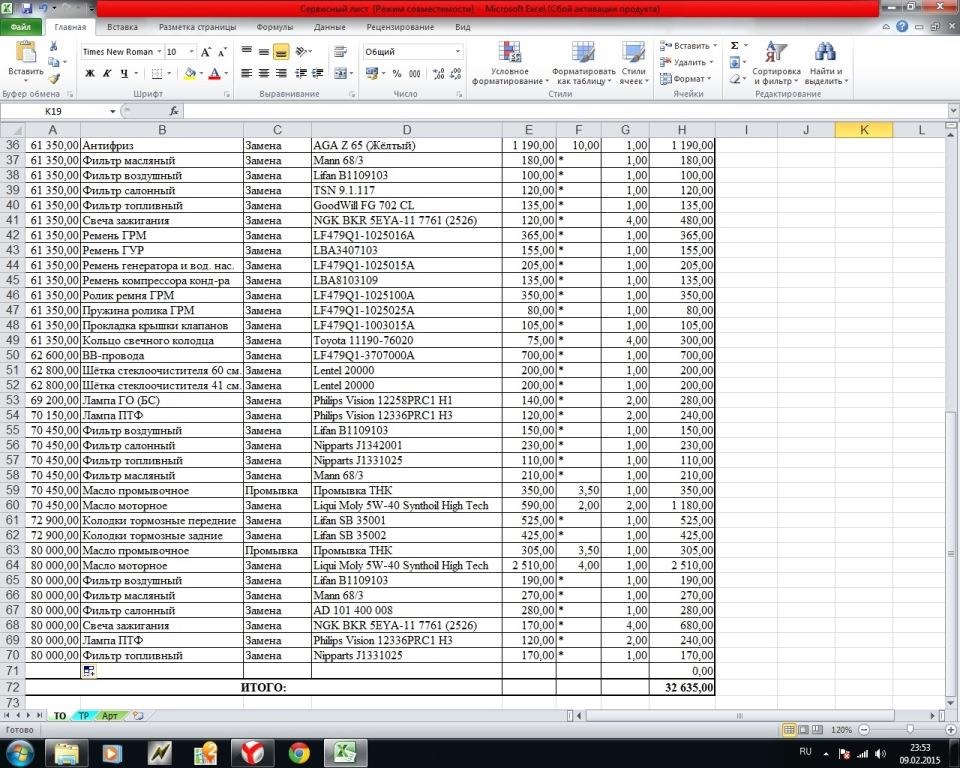Switch to the Данные tab

click(329, 27)
